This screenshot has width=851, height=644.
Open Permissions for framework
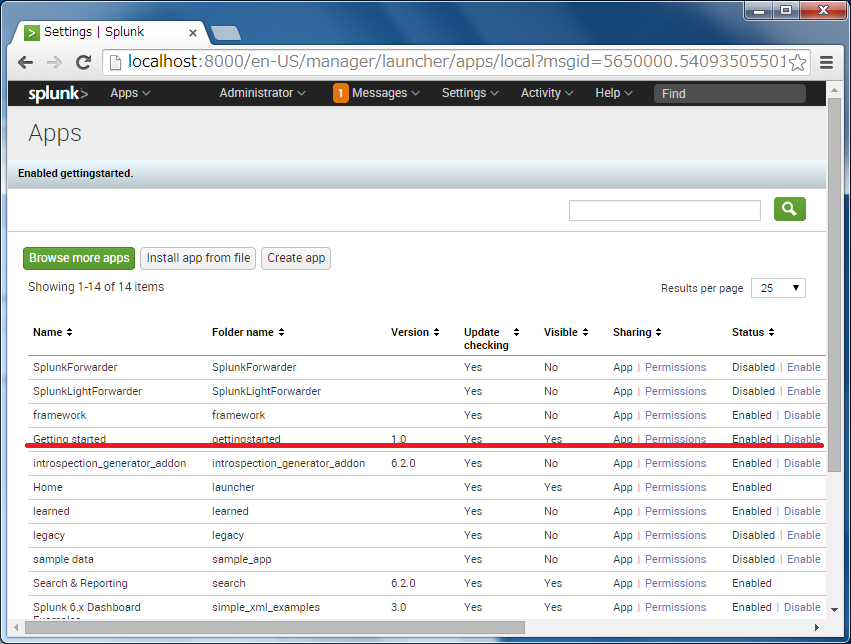[x=675, y=415]
